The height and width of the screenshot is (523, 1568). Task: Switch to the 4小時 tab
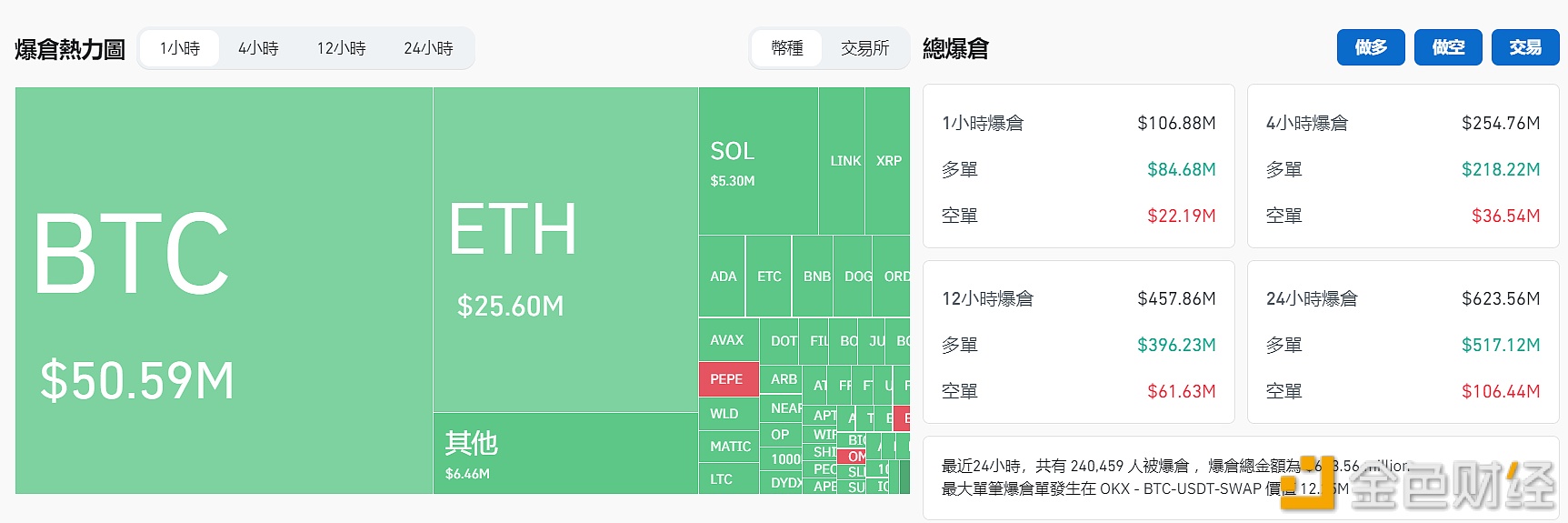click(258, 48)
